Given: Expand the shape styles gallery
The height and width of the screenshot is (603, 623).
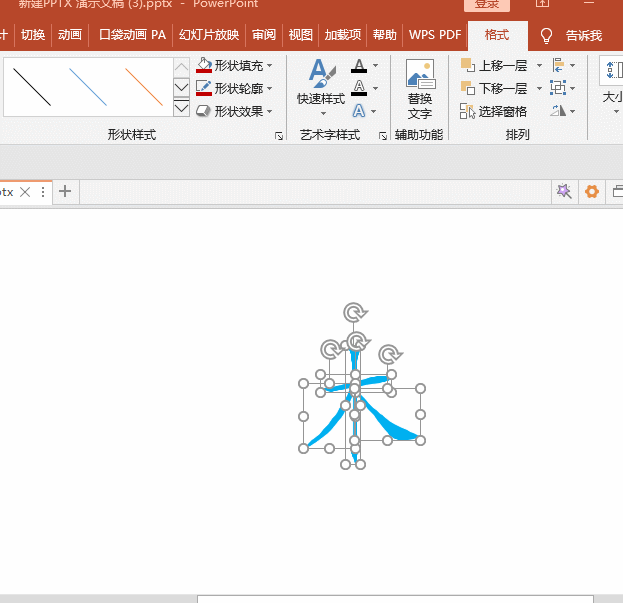Looking at the screenshot, I should point(181,108).
